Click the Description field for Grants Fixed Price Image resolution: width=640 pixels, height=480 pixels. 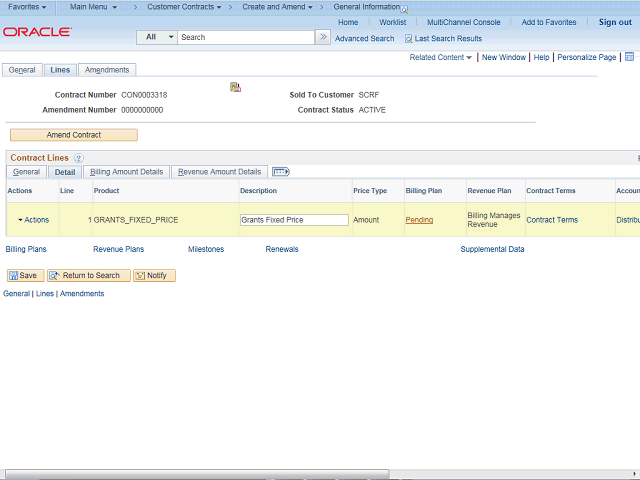tap(294, 220)
